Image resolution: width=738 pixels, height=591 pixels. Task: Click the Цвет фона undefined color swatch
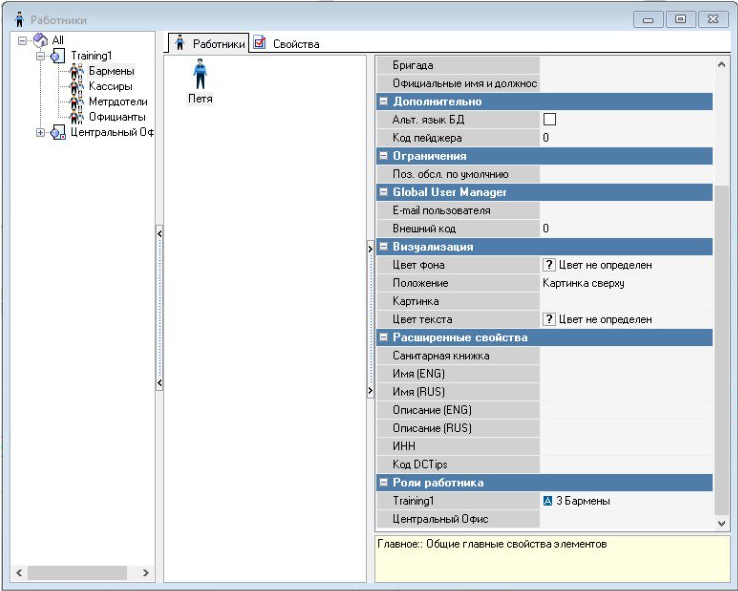coord(548,265)
